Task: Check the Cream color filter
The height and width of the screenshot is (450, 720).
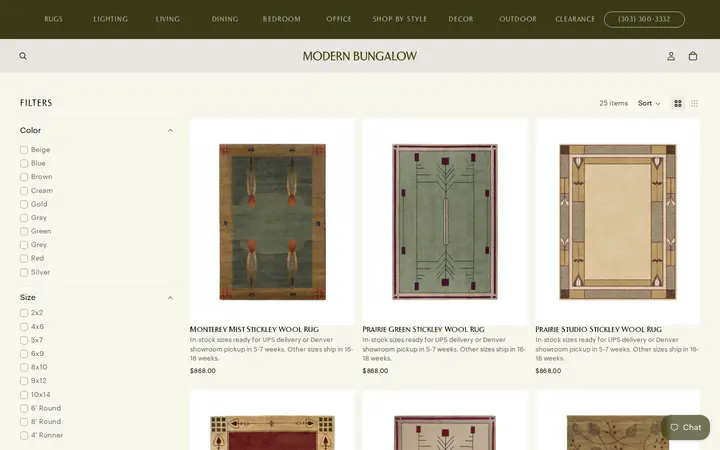Action: [24, 191]
